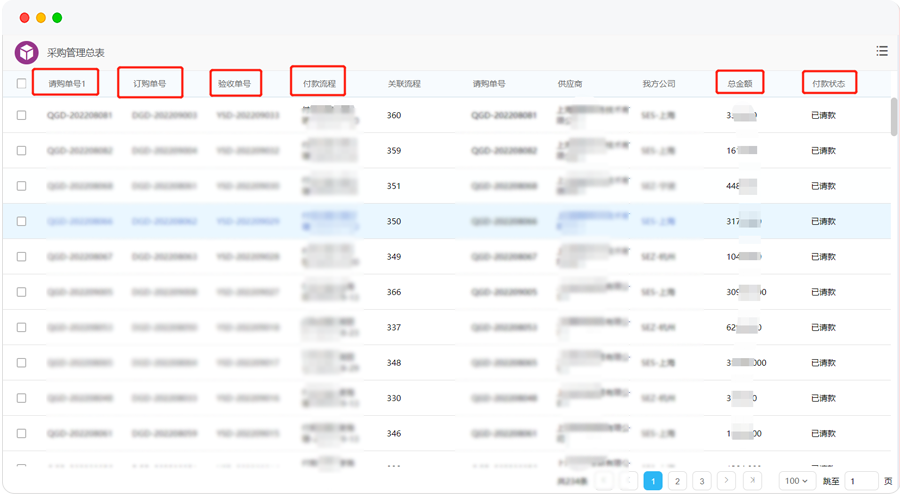
Task: Click the green macOS zoom button
Action: pos(57,18)
